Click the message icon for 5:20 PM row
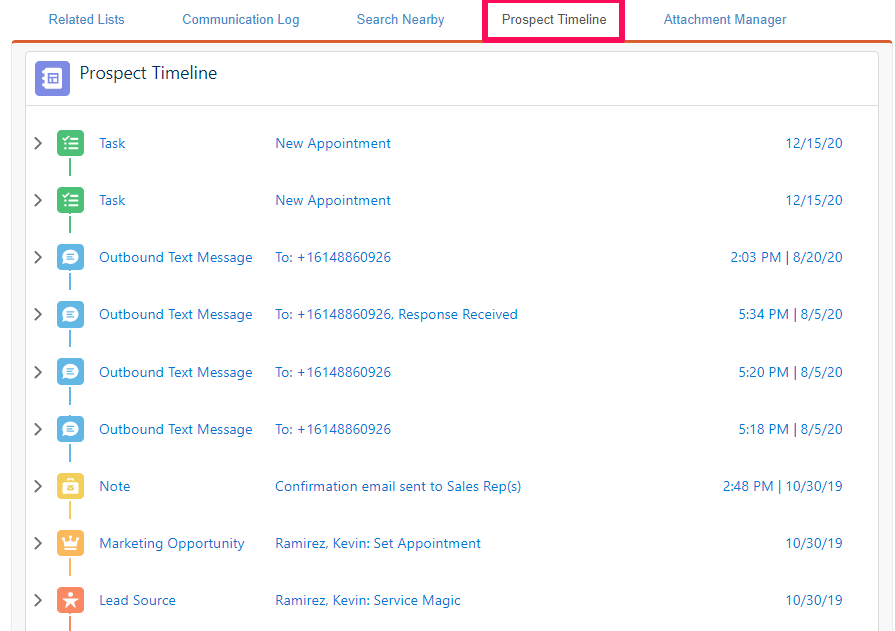 pos(70,372)
